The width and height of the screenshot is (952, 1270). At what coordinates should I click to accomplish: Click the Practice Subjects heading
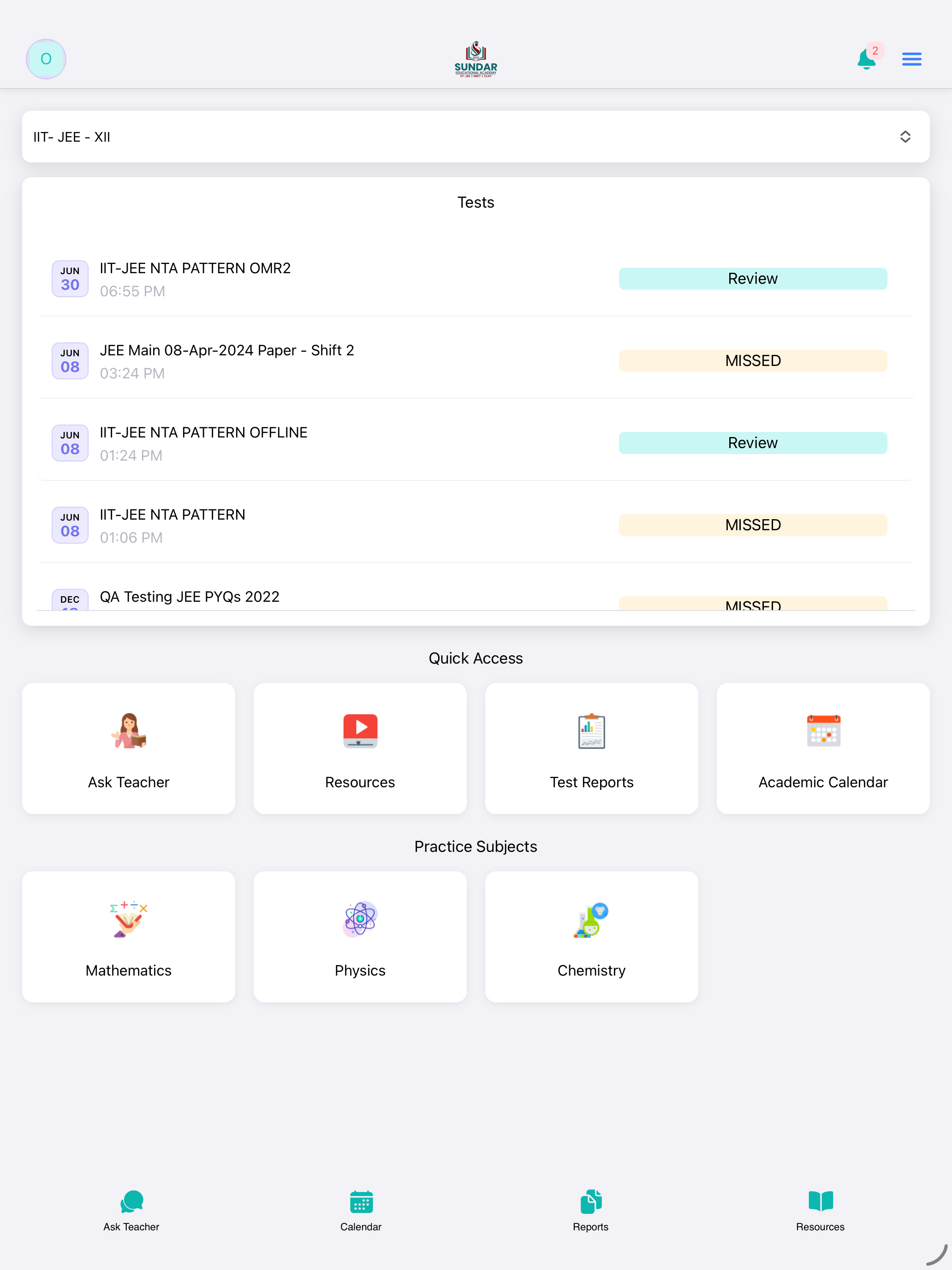coord(476,846)
